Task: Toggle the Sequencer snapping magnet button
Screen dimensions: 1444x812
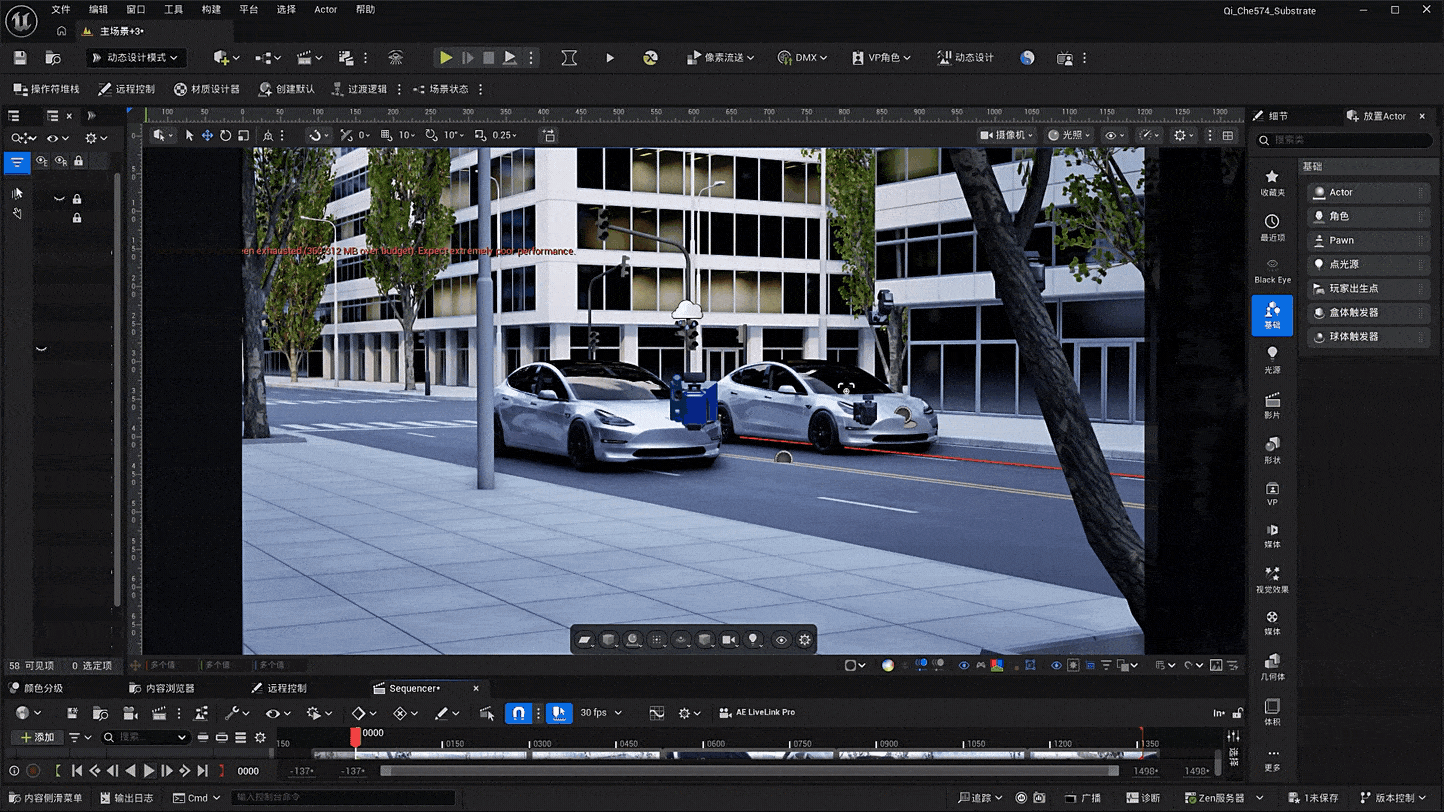Action: (518, 713)
